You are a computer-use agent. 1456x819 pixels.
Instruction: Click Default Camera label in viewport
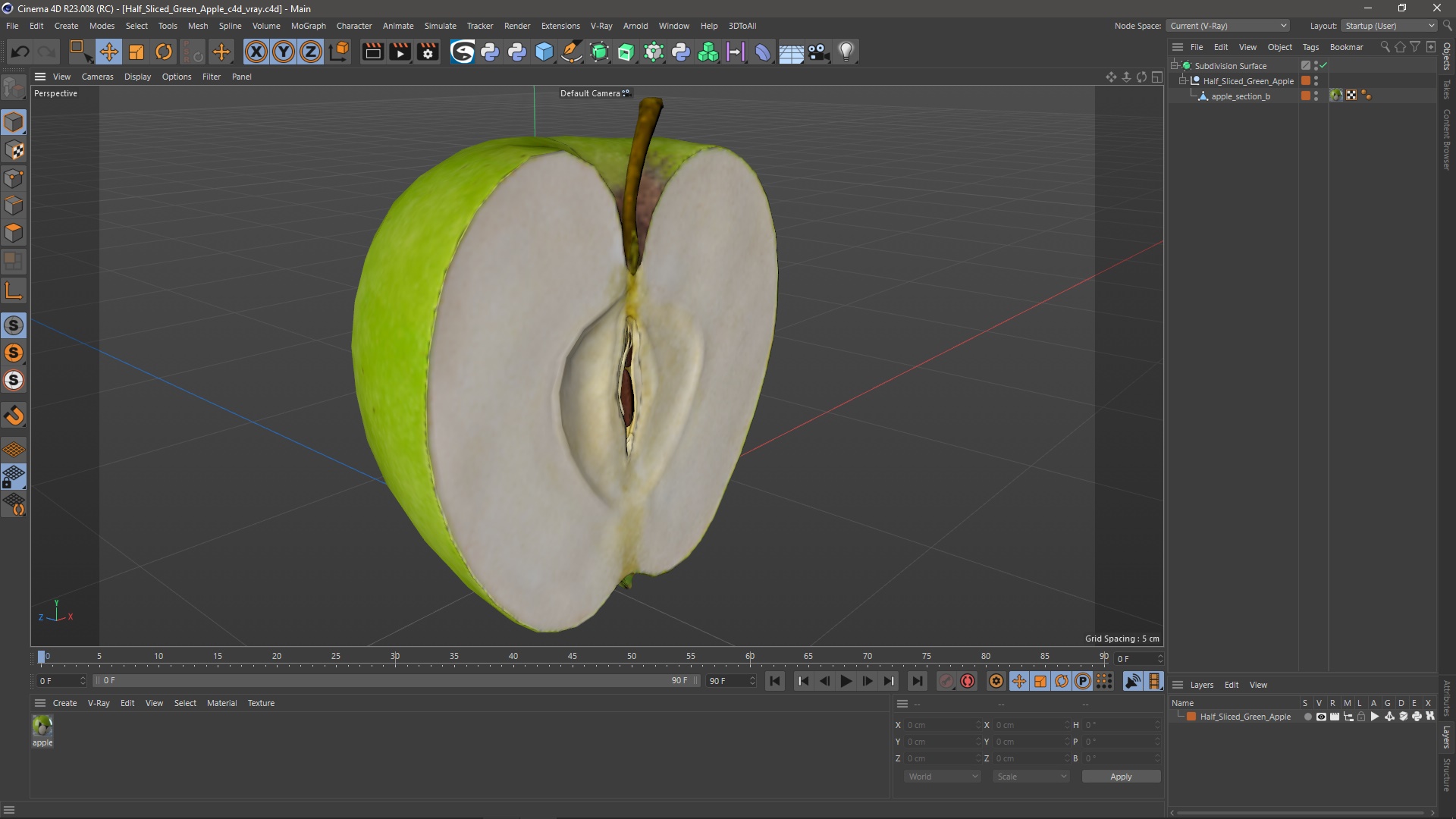pyautogui.click(x=590, y=93)
